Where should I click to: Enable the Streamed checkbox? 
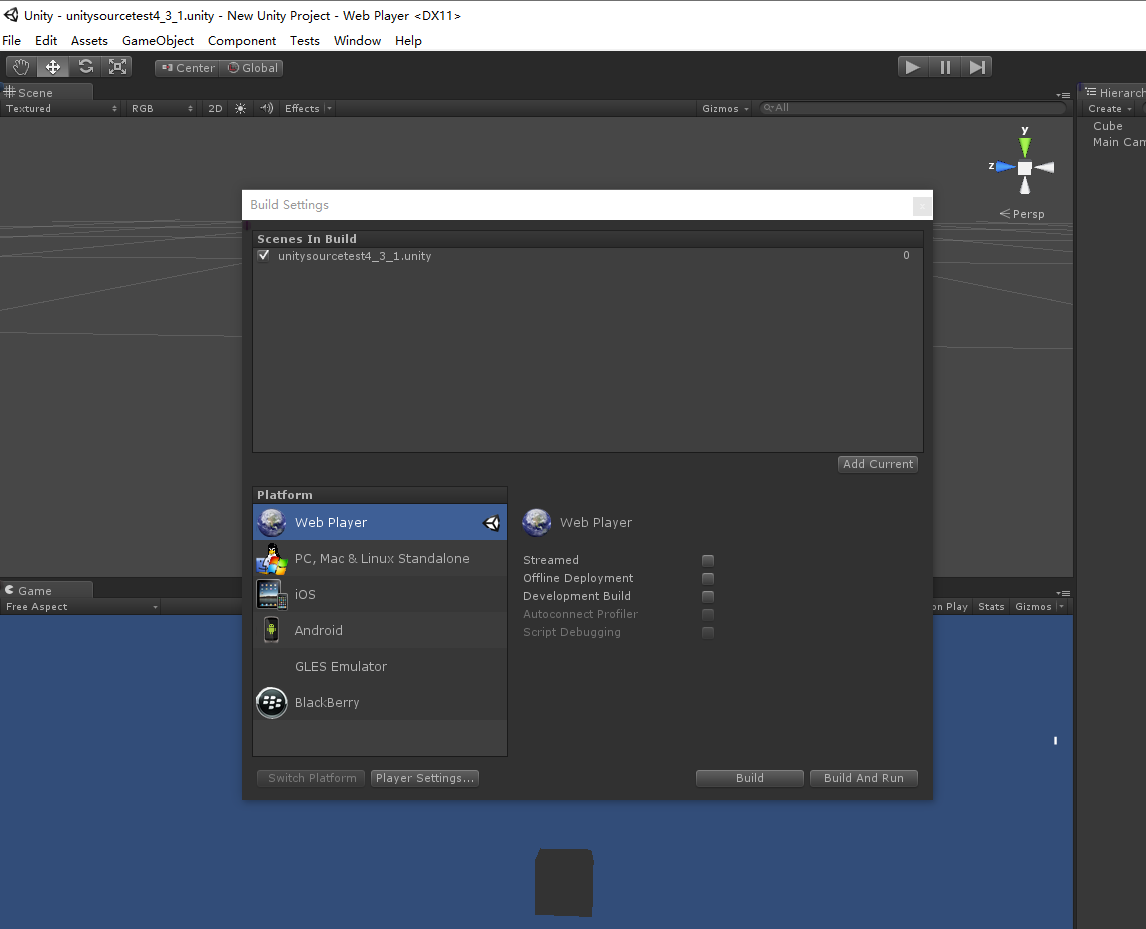coord(708,560)
